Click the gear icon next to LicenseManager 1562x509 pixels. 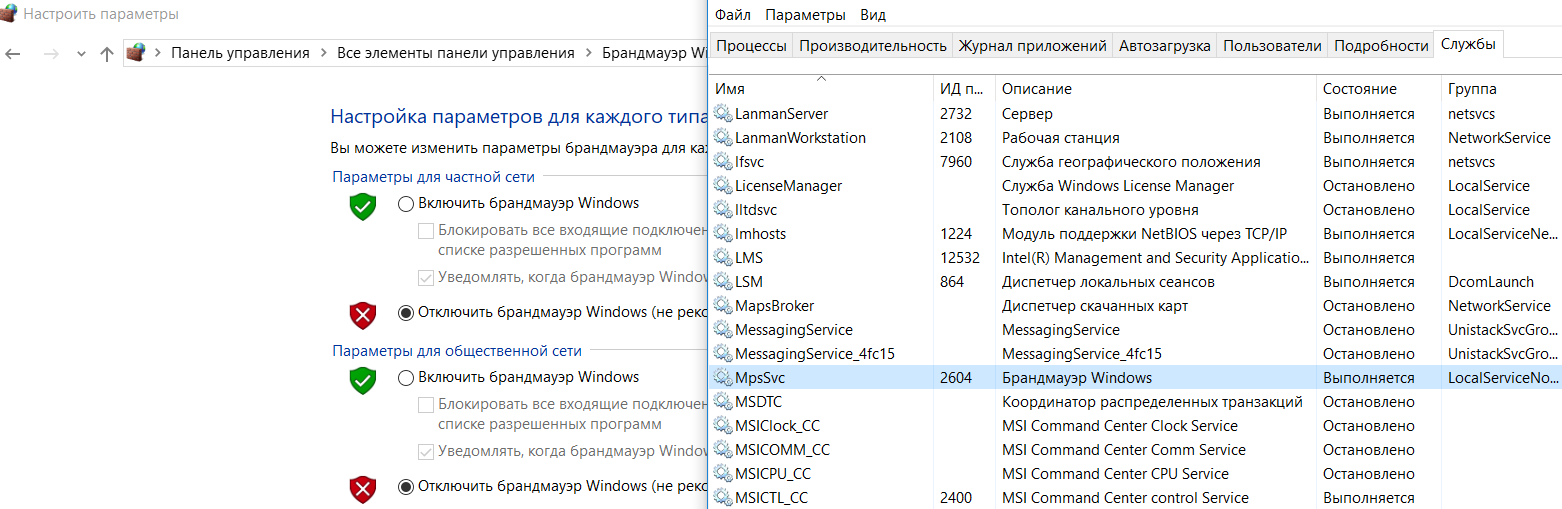click(722, 186)
